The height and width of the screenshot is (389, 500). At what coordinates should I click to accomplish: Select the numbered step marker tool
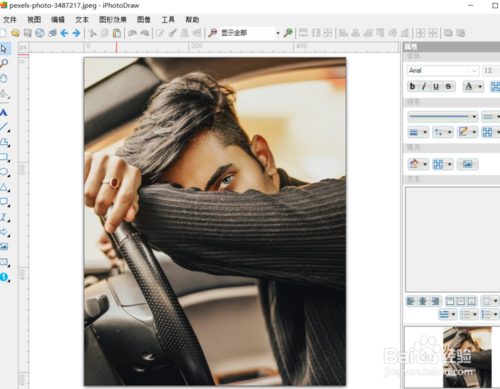pyautogui.click(x=4, y=277)
